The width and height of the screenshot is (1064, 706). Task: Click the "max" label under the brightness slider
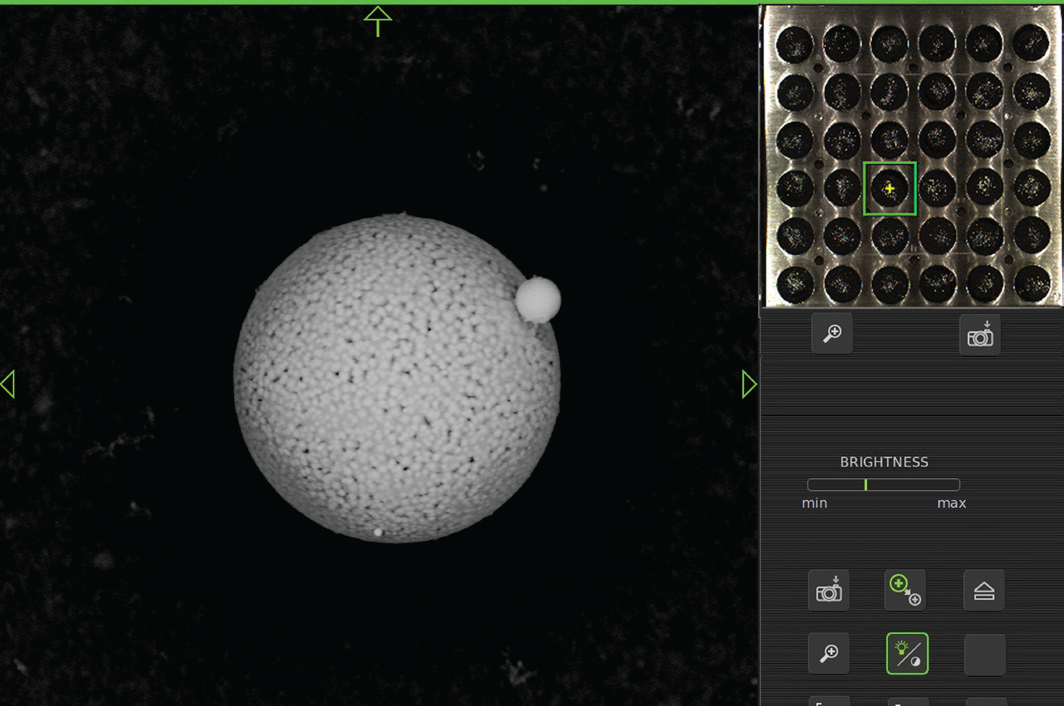coord(951,503)
